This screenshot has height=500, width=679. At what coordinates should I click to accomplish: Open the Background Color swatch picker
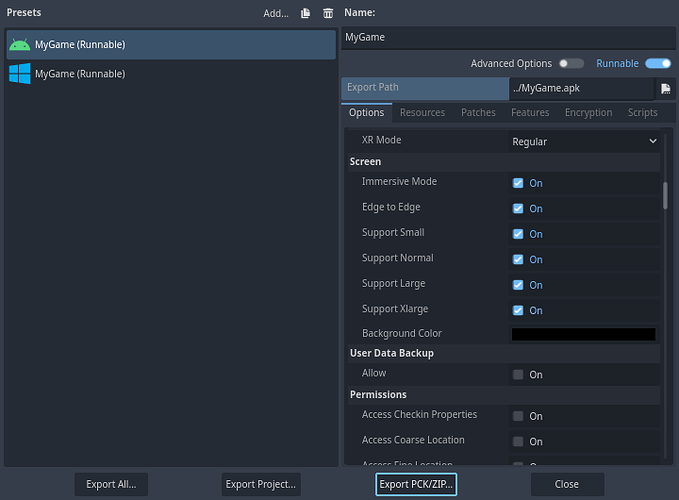(583, 334)
